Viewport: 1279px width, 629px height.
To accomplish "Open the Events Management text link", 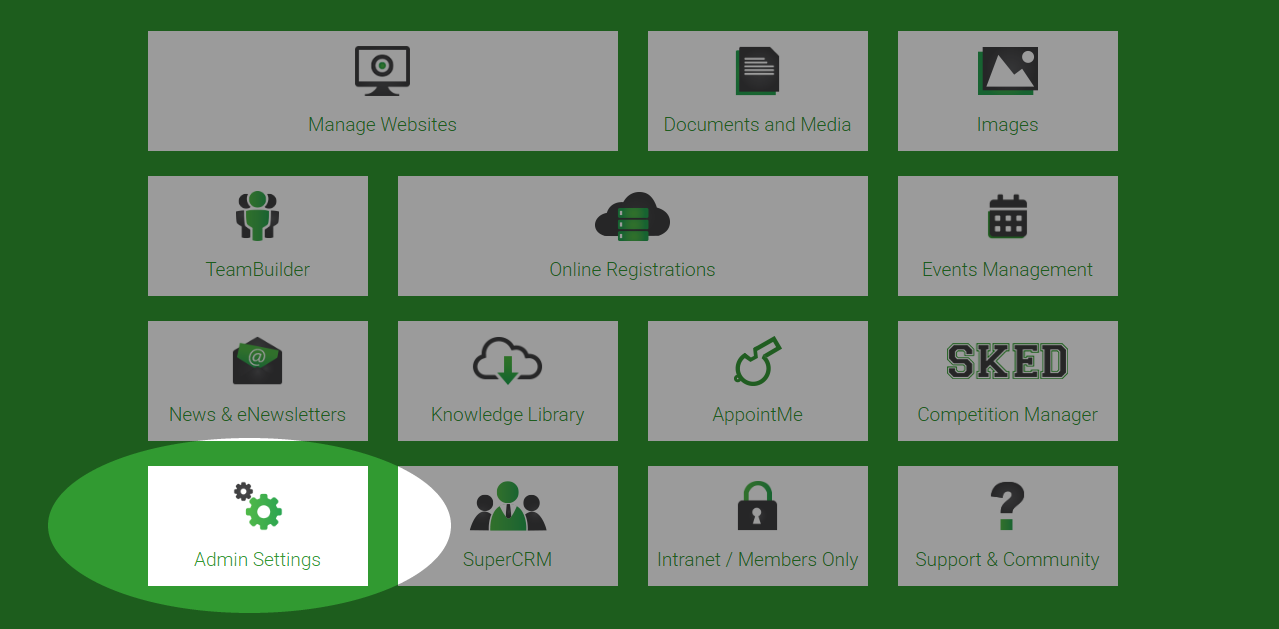I will pos(1007,270).
